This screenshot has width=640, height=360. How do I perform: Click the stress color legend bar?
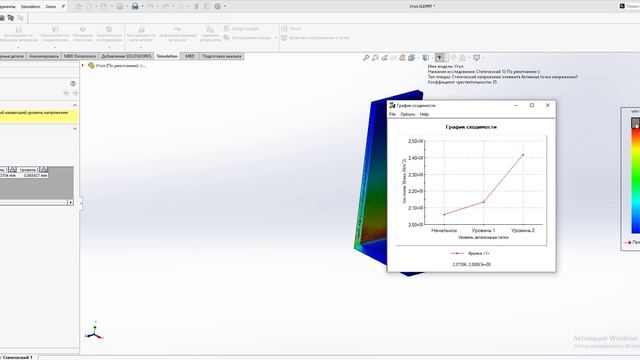click(x=636, y=181)
